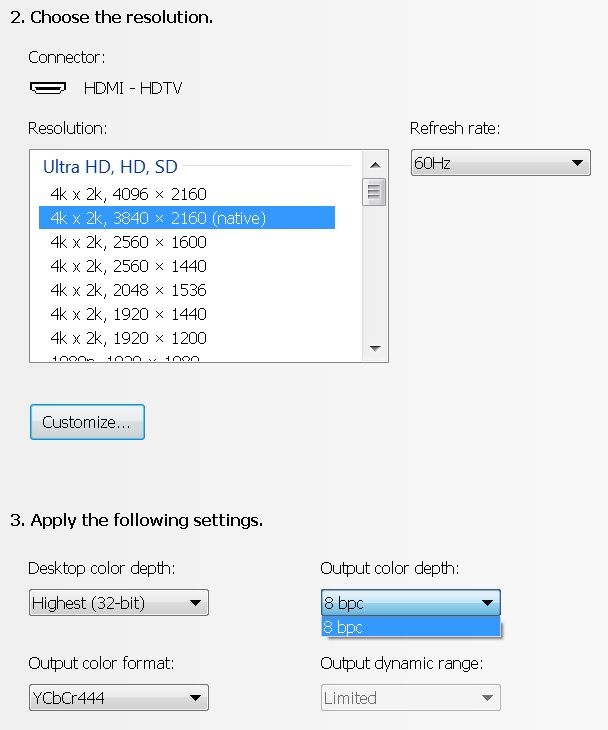Screen dimensions: 608x730
Task: Select 4k x 2k, 4096 × 2160 resolution
Action: [x=129, y=194]
